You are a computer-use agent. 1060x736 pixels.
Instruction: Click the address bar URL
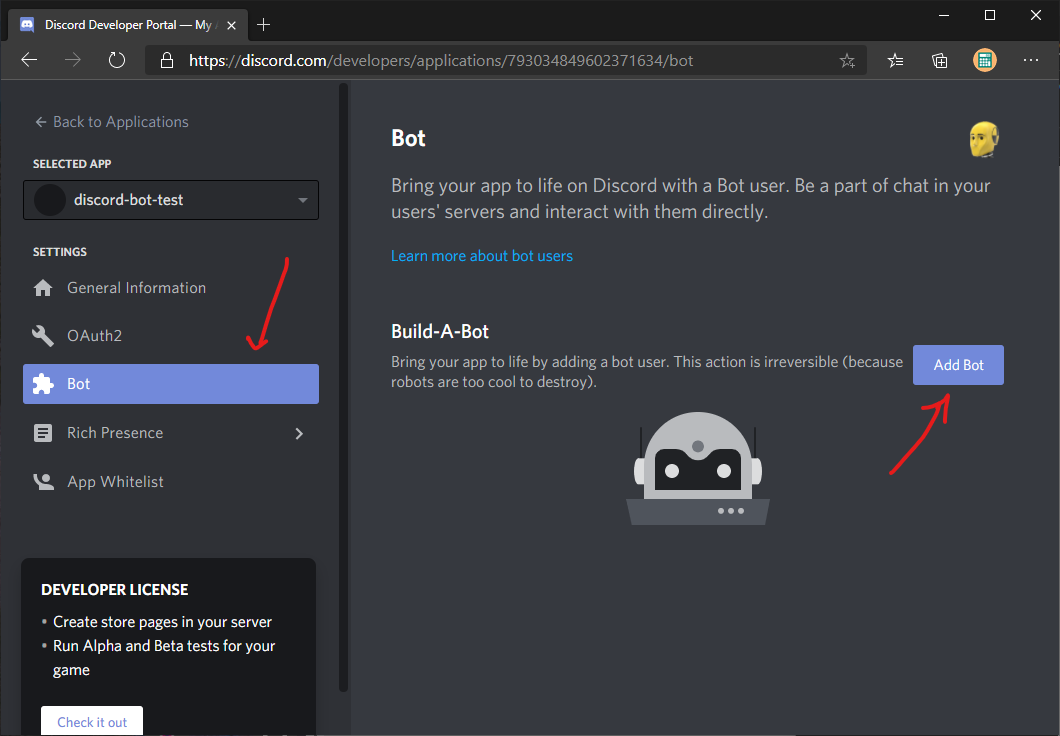click(441, 61)
